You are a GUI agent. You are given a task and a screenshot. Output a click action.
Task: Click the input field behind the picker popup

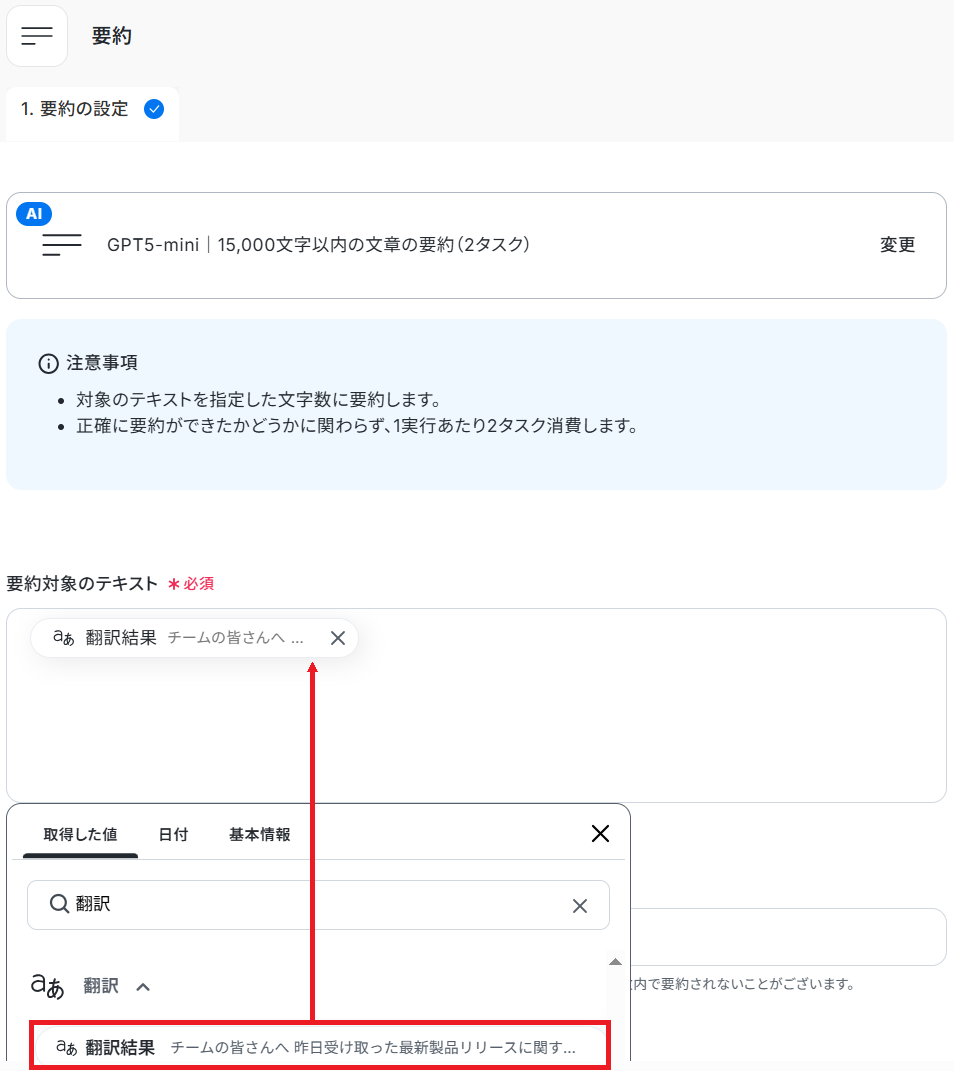pos(788,936)
